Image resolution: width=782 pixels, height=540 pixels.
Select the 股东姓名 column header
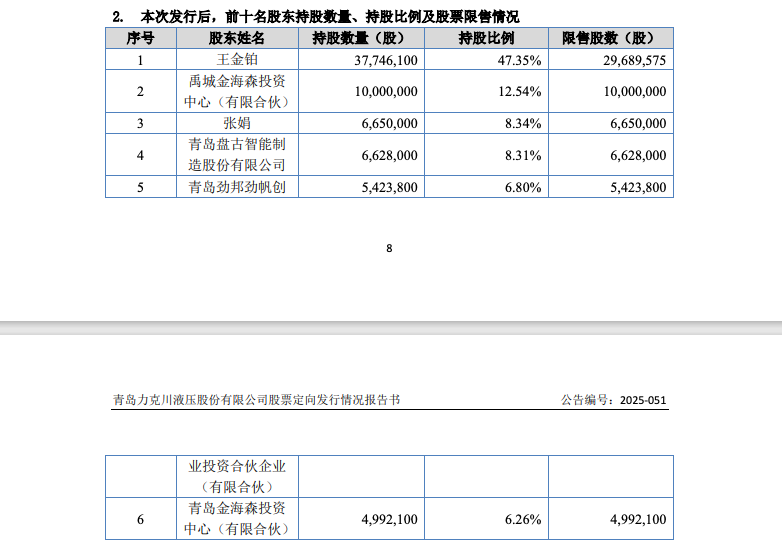click(237, 38)
